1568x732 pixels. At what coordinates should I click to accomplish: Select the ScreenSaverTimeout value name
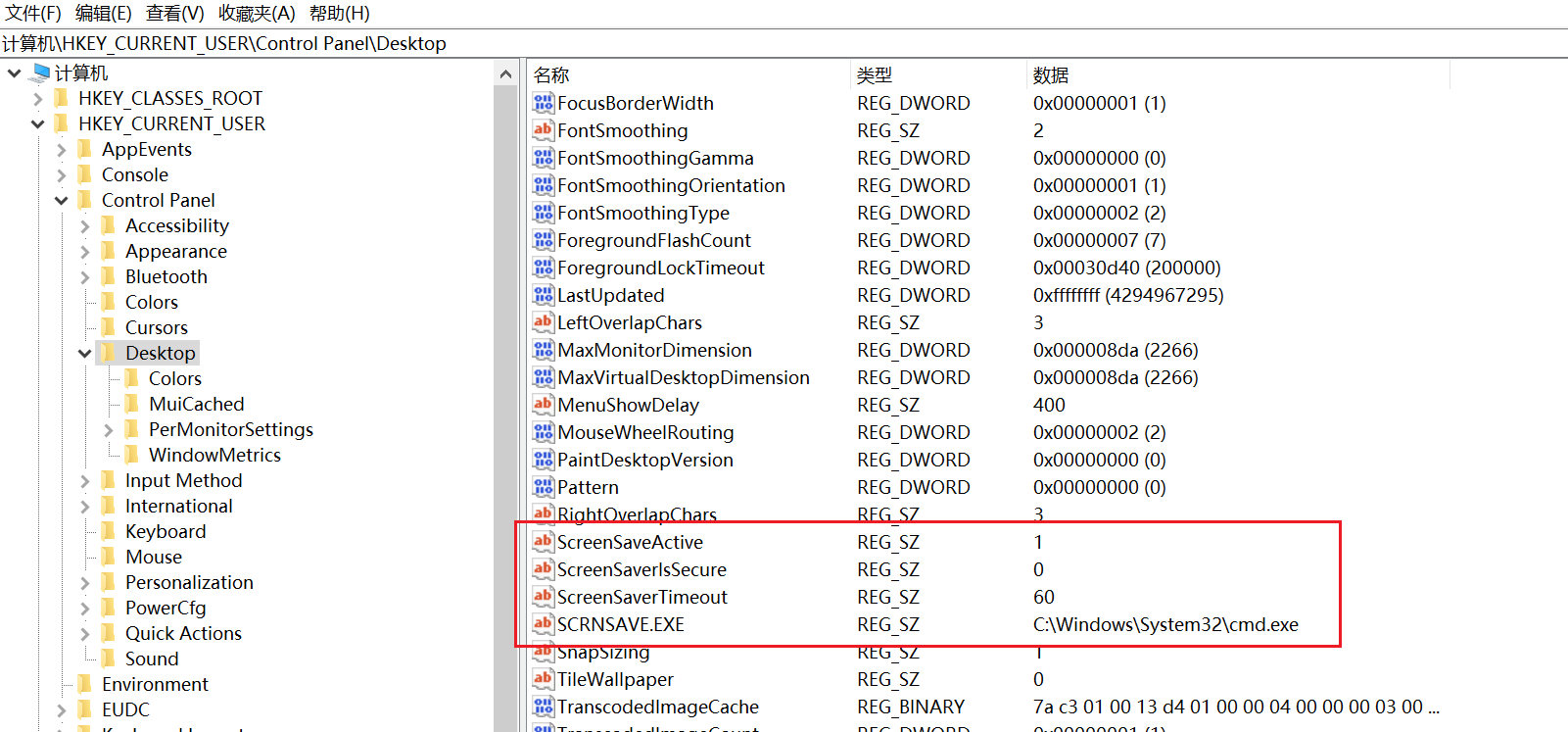pos(641,597)
